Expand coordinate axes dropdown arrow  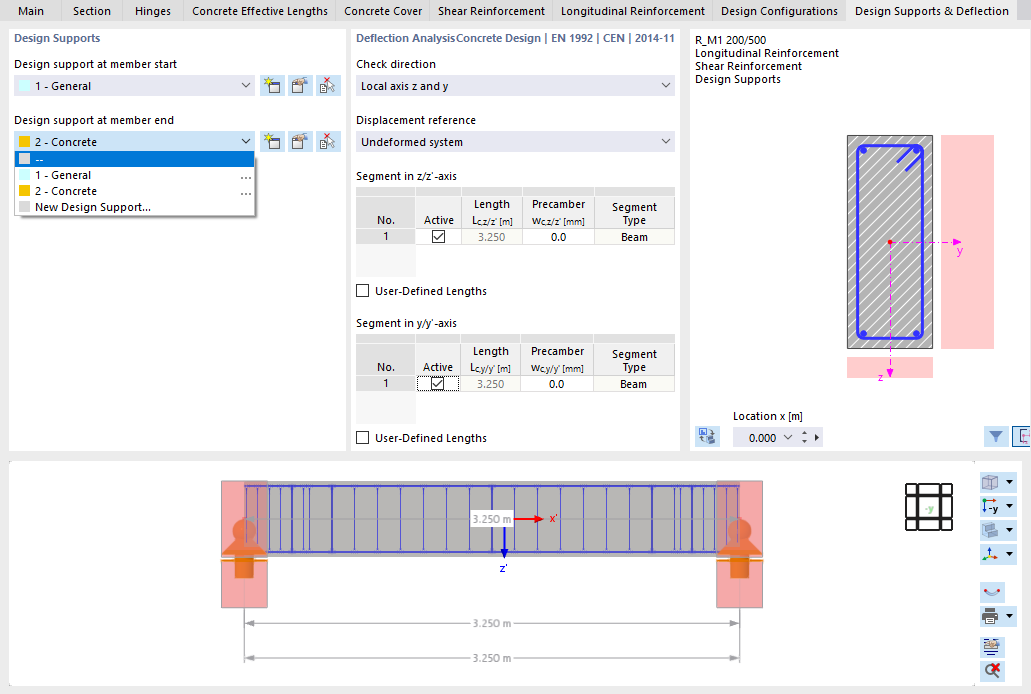coord(1009,554)
